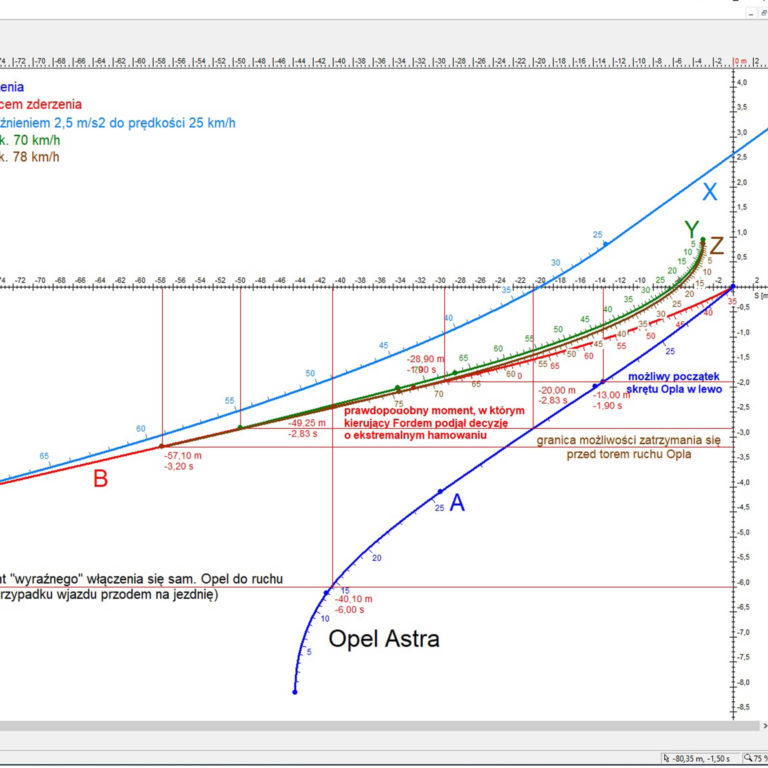The height and width of the screenshot is (768, 768).
Task: Select the light-blue letter 'X' label
Action: [x=710, y=192]
